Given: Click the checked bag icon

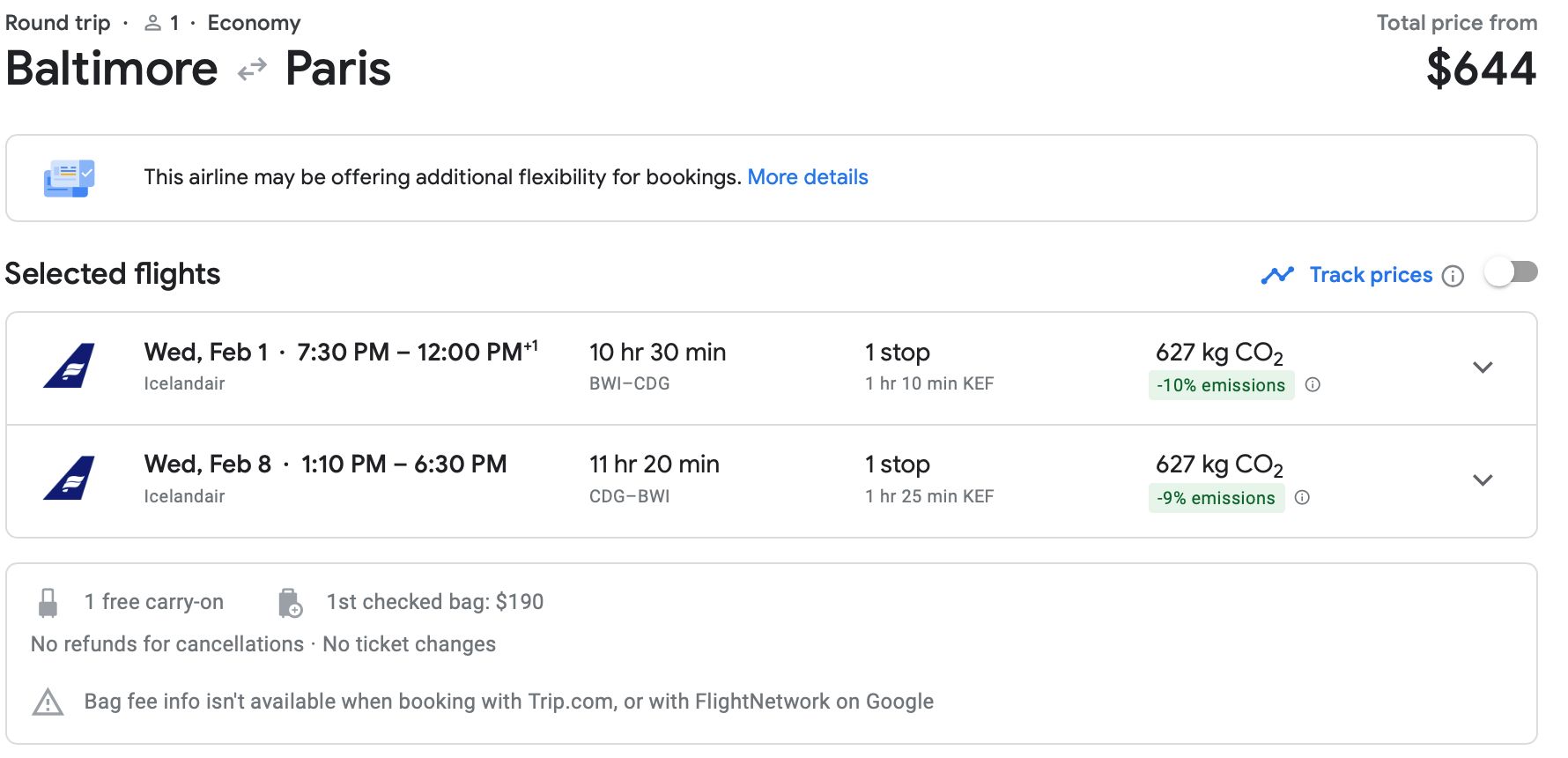Looking at the screenshot, I should click(290, 603).
